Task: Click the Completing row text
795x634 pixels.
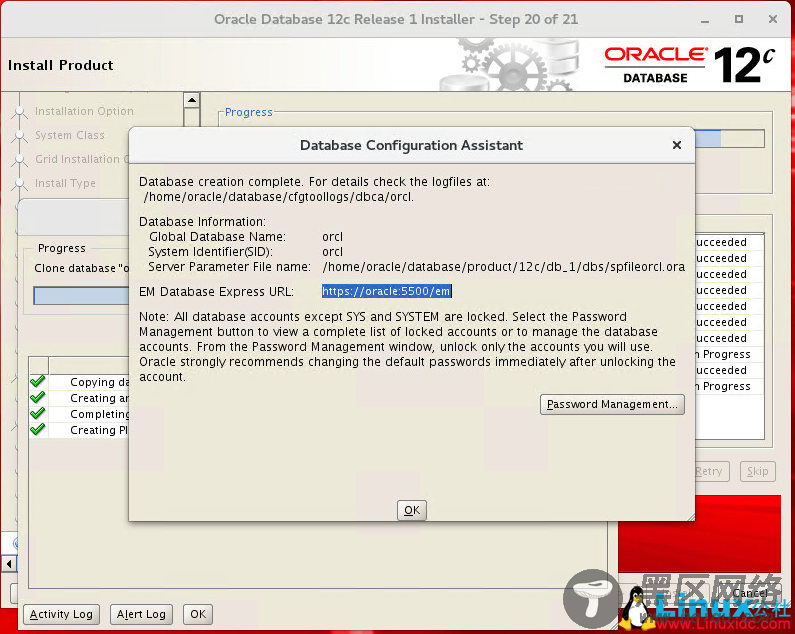Action: point(99,414)
